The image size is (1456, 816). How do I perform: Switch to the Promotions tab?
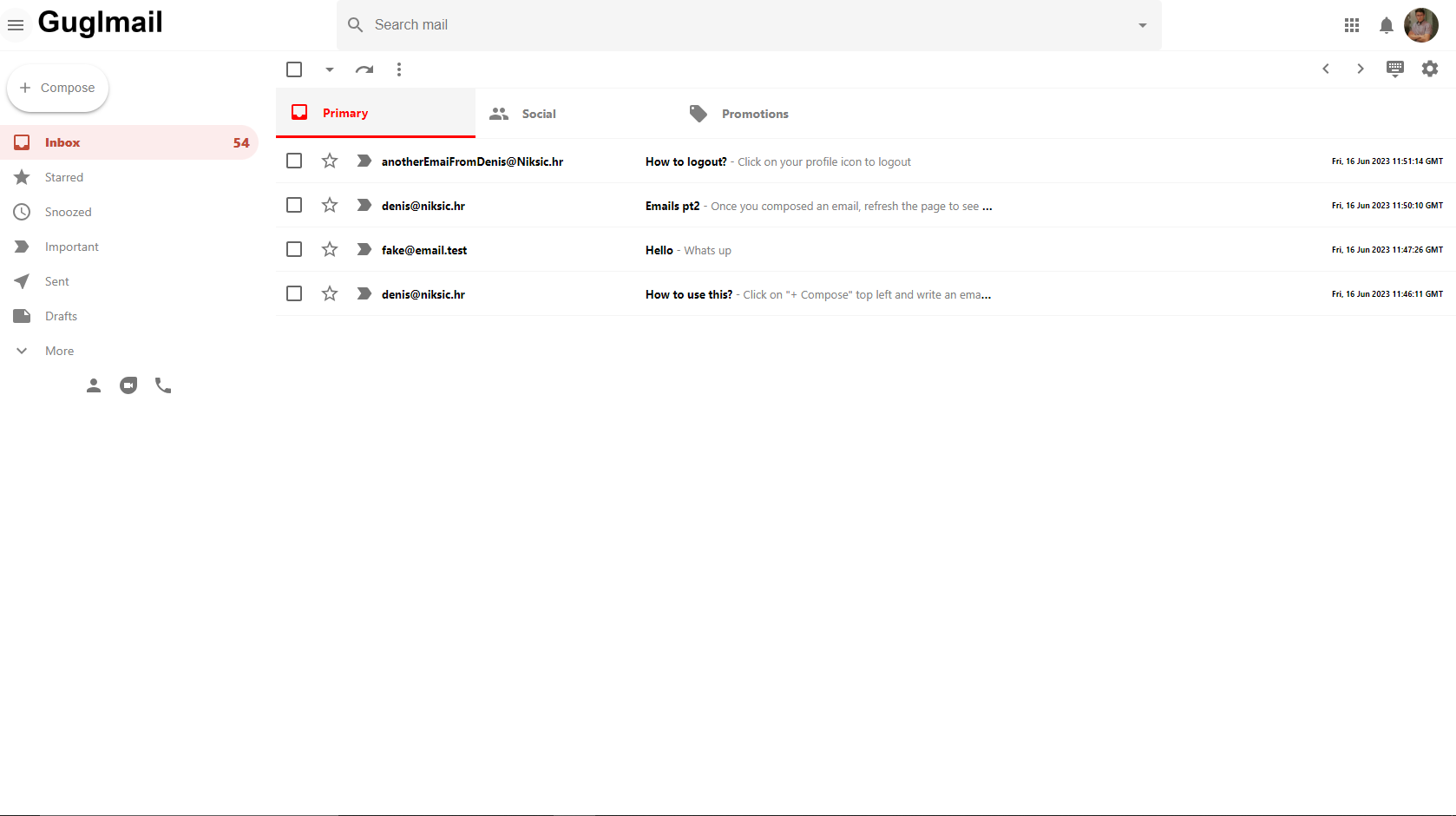754,114
